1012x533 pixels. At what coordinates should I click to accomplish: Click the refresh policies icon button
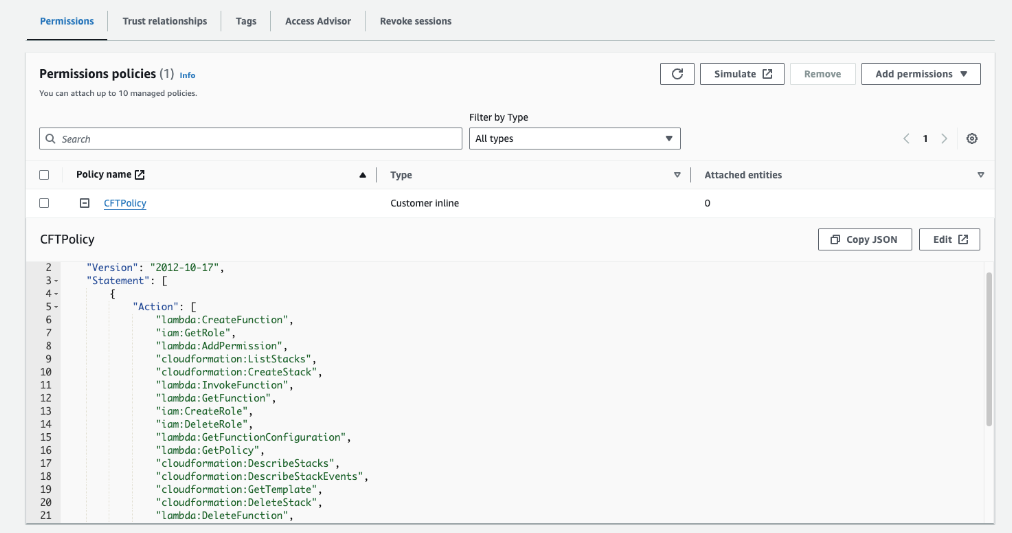pyautogui.click(x=677, y=74)
